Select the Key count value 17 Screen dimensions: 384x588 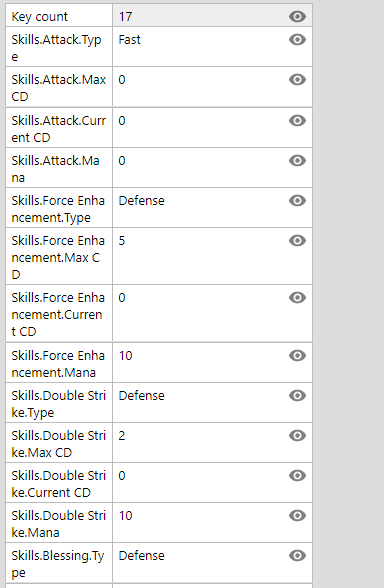pyautogui.click(x=125, y=16)
